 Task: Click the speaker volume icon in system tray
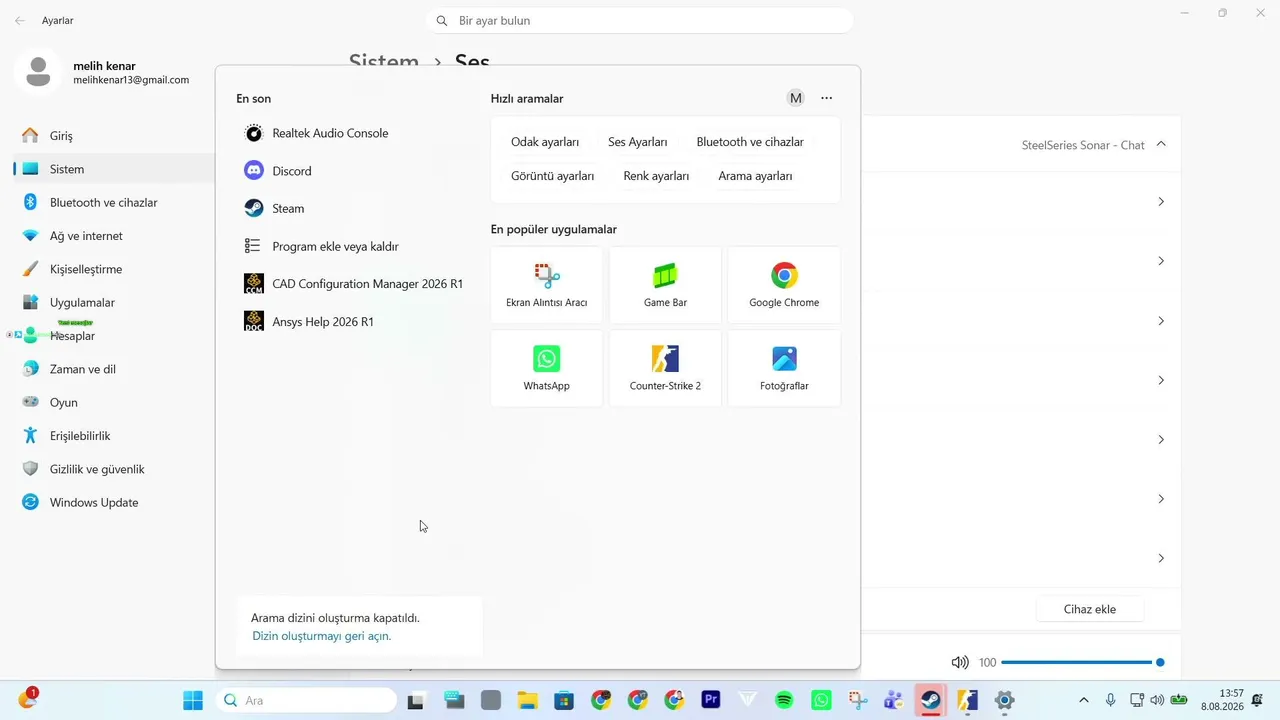coord(1157,700)
